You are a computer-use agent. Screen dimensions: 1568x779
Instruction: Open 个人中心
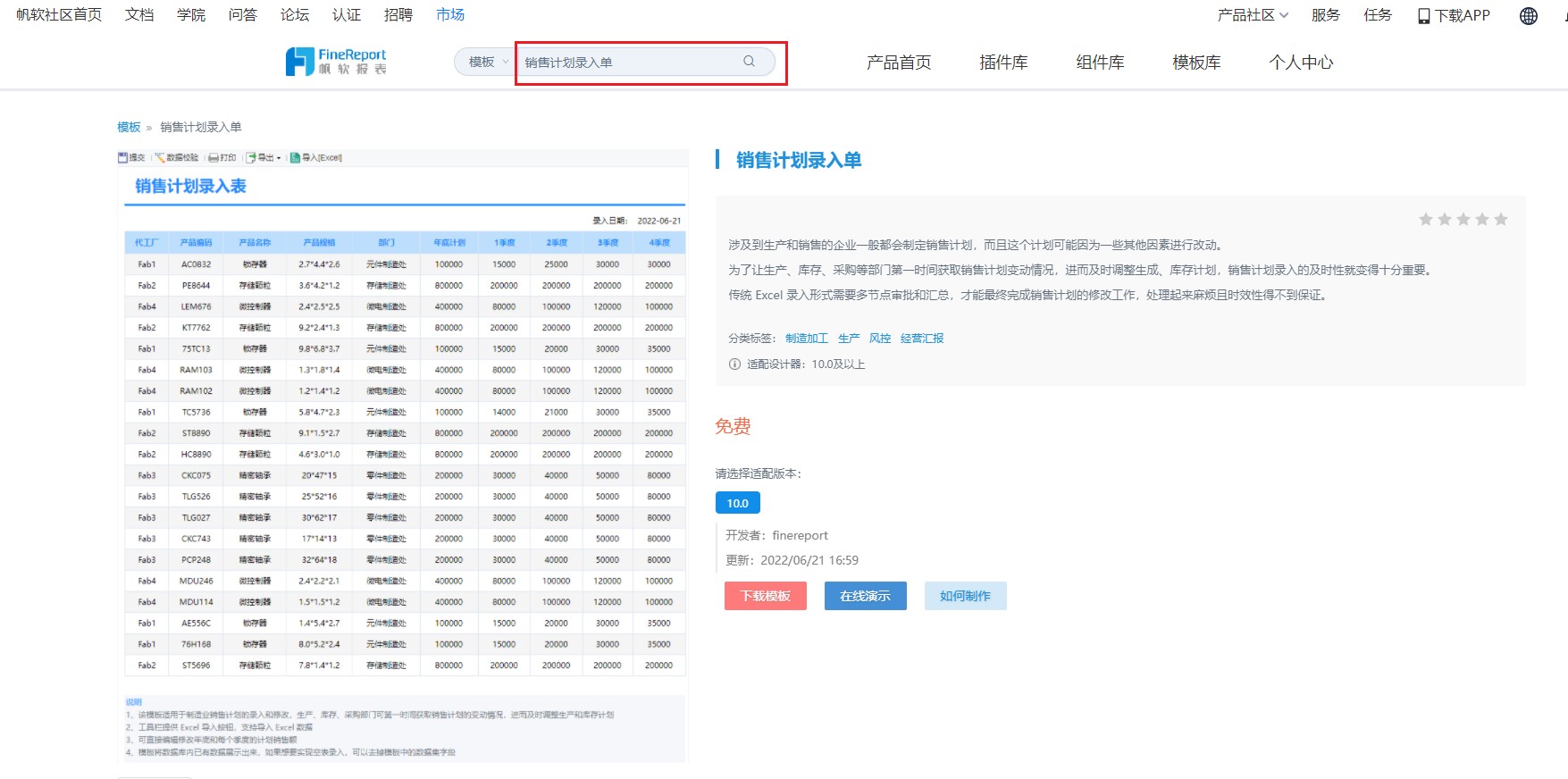[x=1301, y=62]
